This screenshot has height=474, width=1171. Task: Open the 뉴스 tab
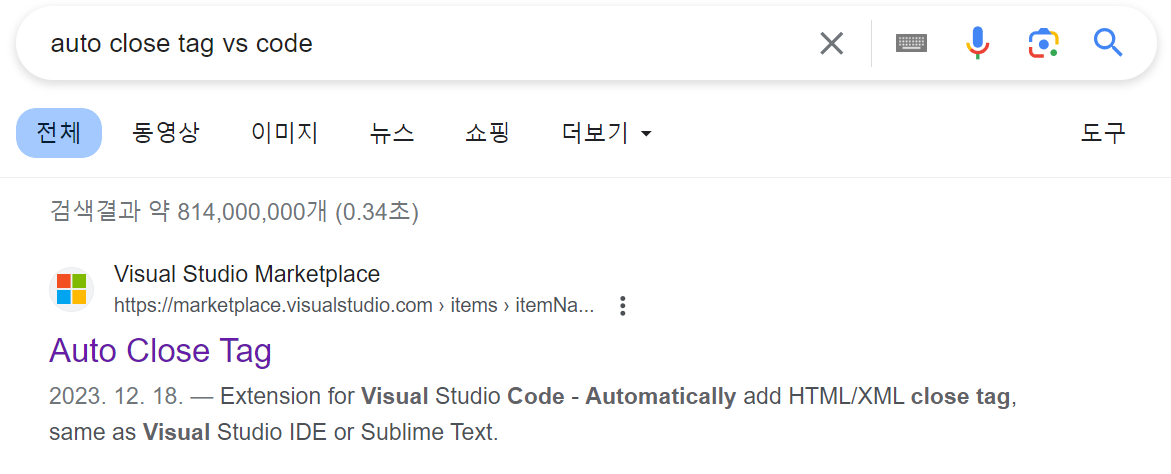pyautogui.click(x=391, y=133)
